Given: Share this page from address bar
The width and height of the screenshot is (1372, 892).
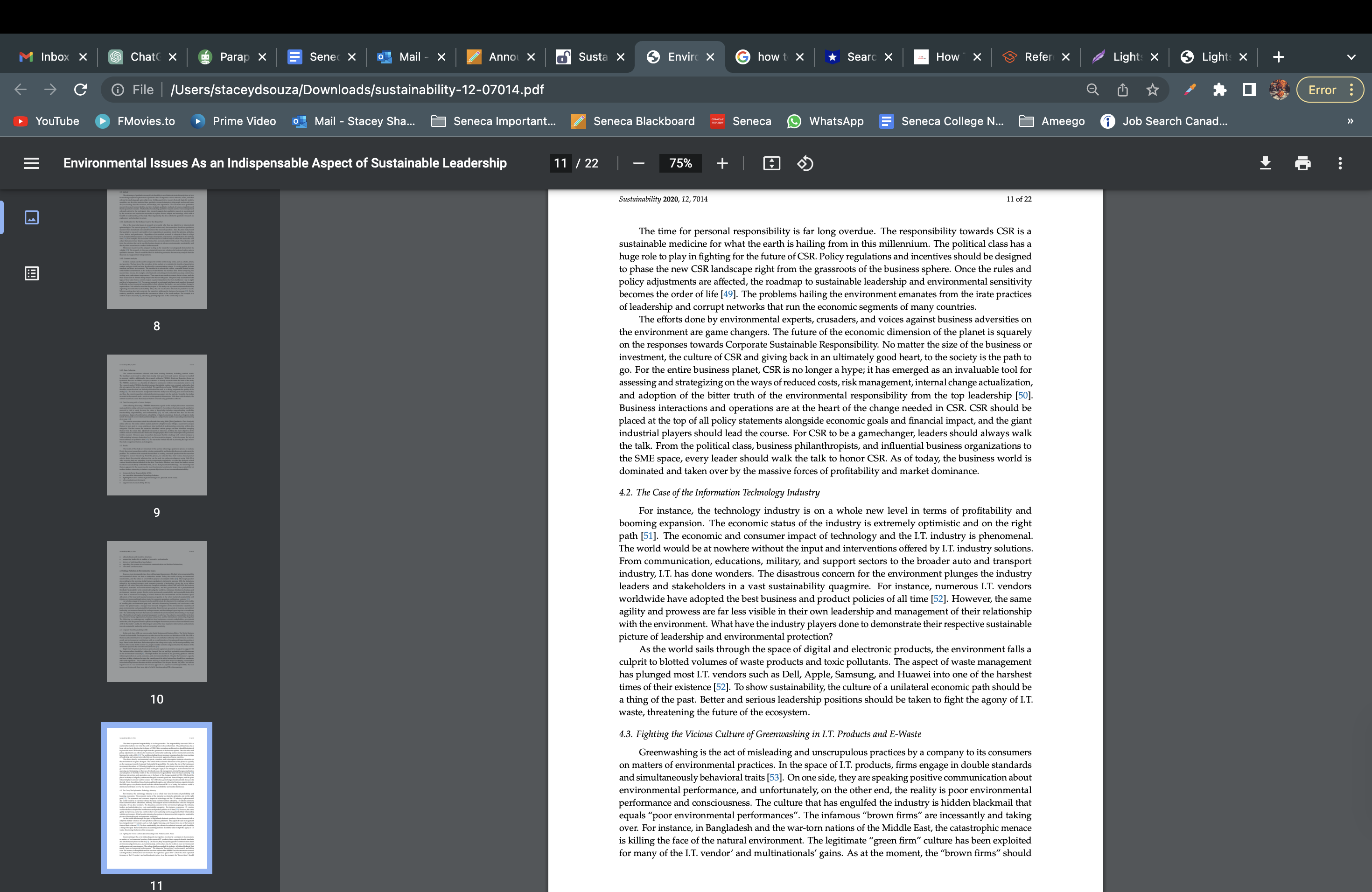Looking at the screenshot, I should pos(1122,90).
